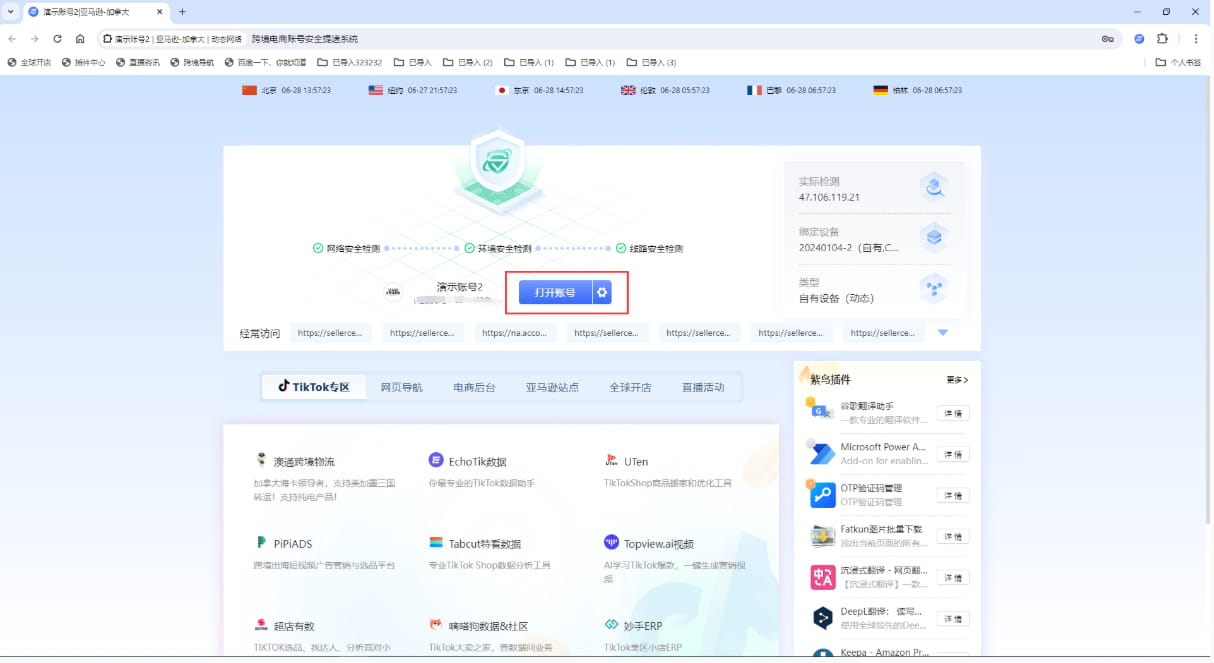Expand the frequently visited URLs dropdown arrow
The height and width of the screenshot is (663, 1214).
point(941,332)
